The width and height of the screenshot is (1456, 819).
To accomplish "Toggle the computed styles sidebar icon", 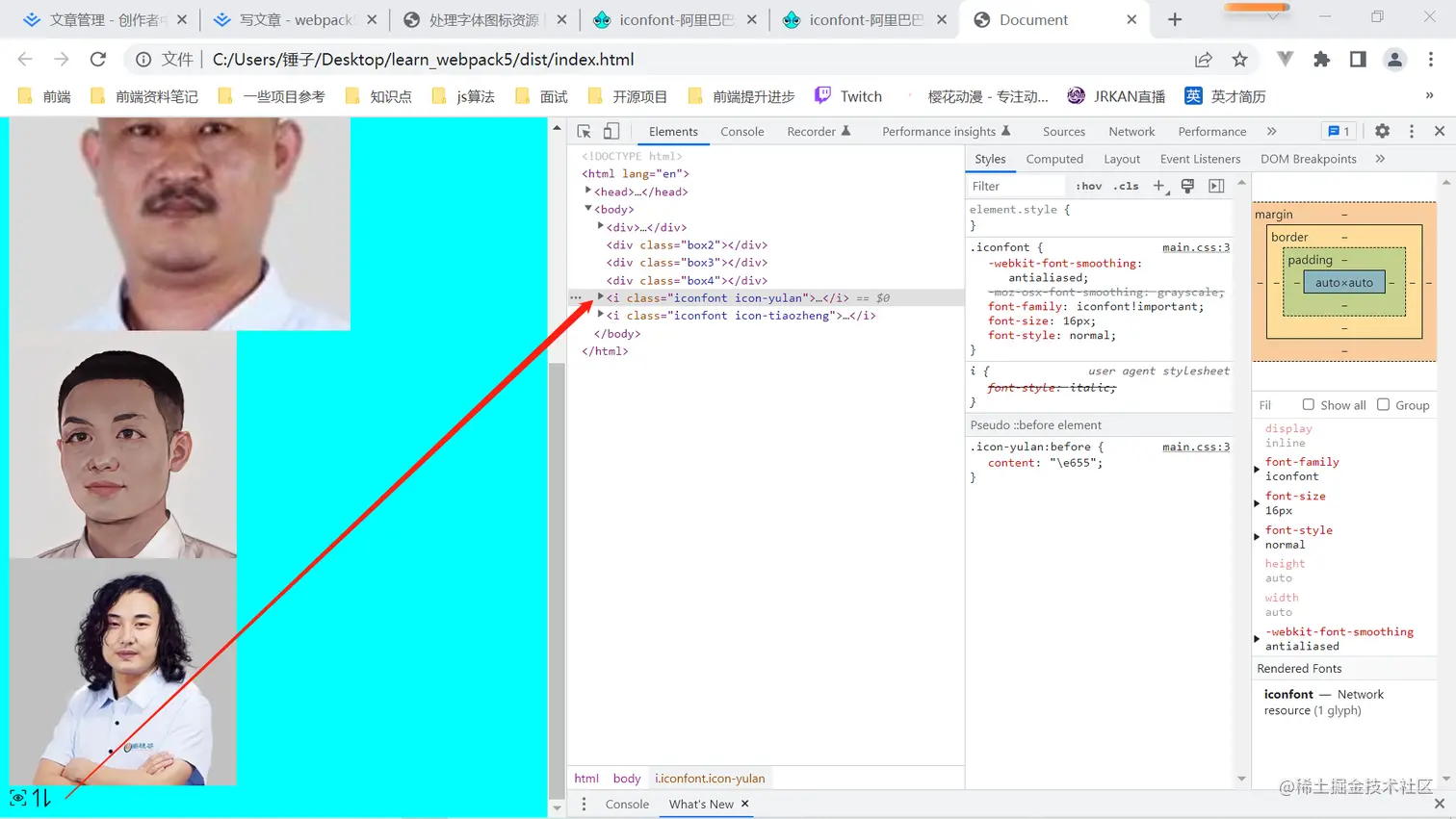I will [x=1216, y=186].
